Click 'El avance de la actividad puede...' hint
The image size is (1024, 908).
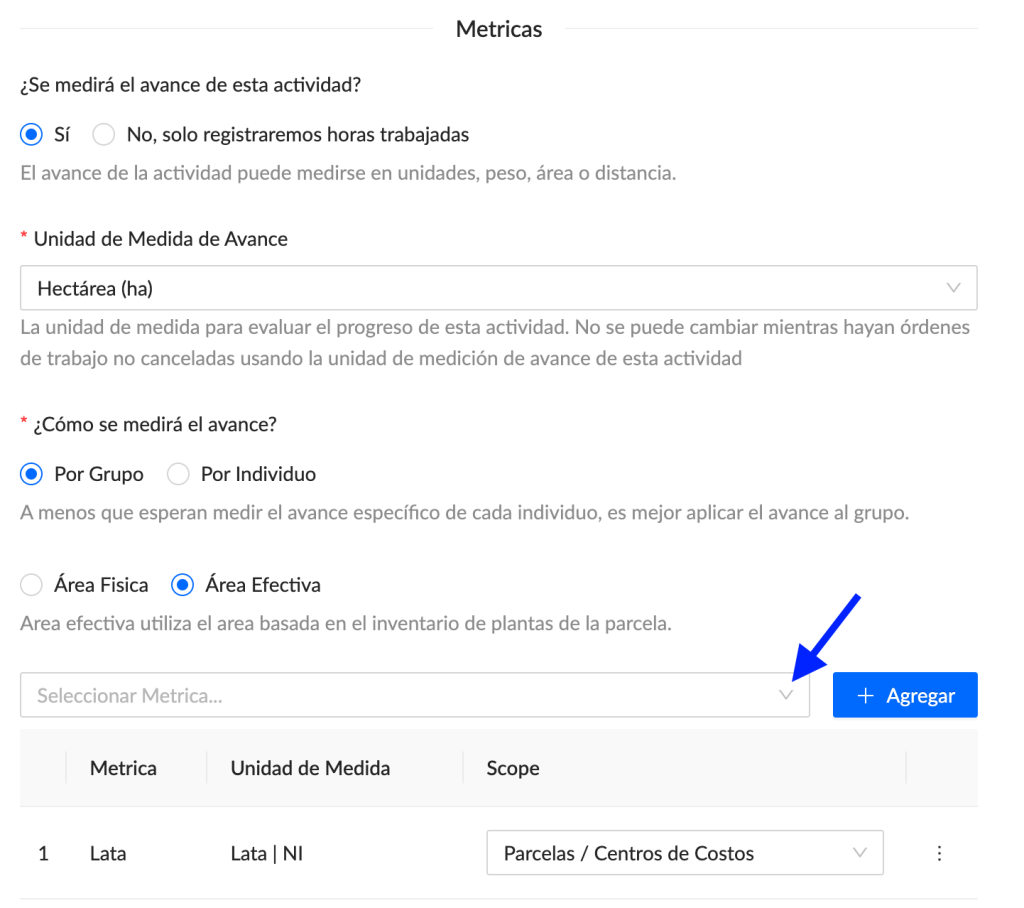point(348,173)
